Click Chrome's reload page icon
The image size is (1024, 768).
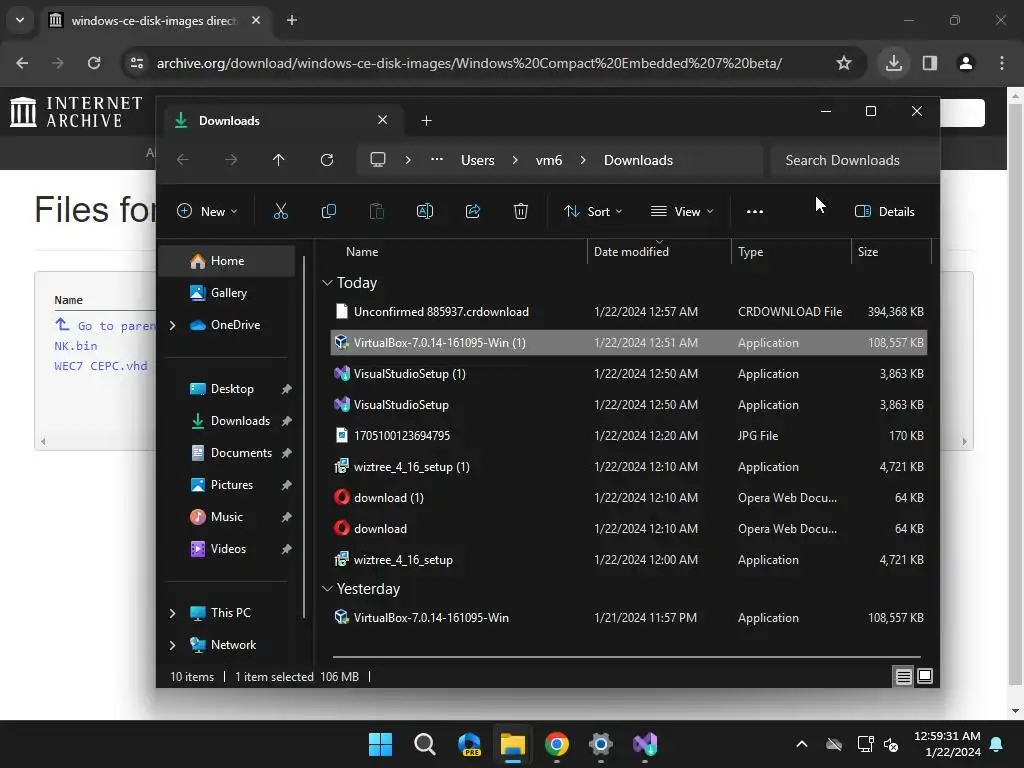[x=94, y=63]
